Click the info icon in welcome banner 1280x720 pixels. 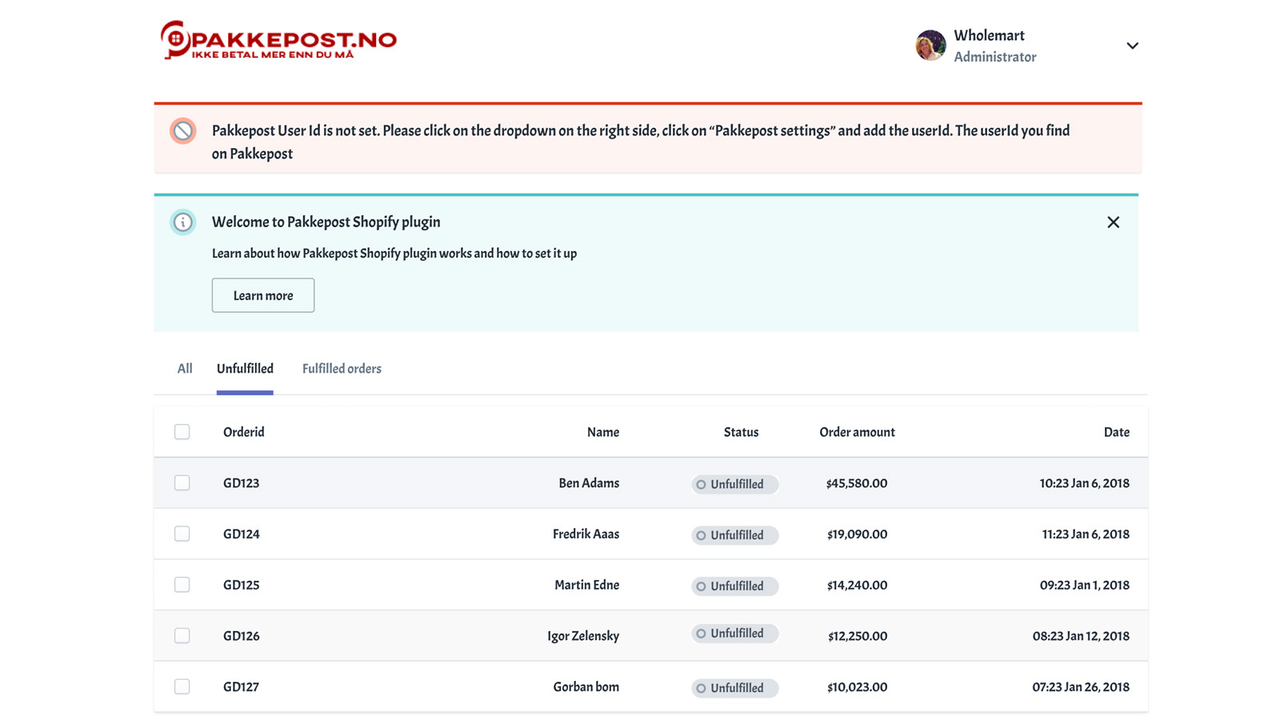pyautogui.click(x=182, y=222)
